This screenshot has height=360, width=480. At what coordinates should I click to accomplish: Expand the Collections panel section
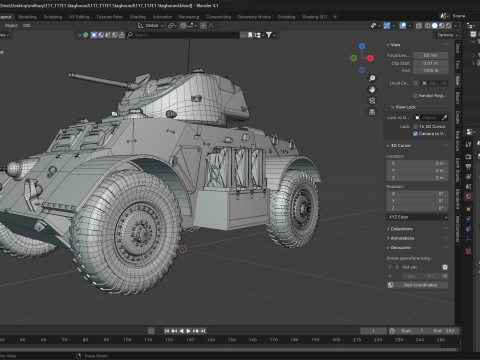point(388,229)
